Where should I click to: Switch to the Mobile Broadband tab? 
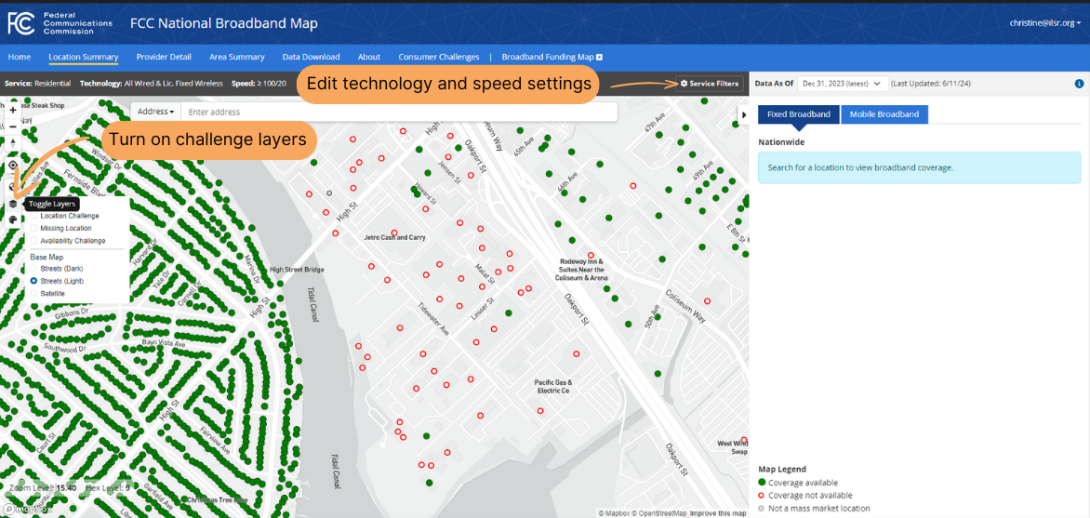coord(884,114)
